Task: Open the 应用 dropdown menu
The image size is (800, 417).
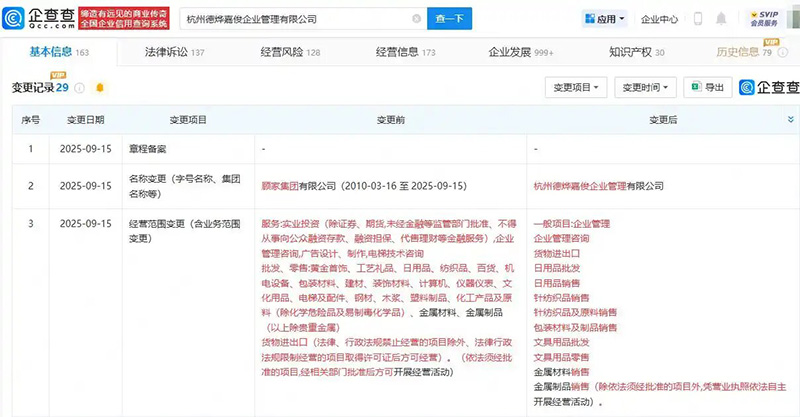Action: pyautogui.click(x=605, y=19)
